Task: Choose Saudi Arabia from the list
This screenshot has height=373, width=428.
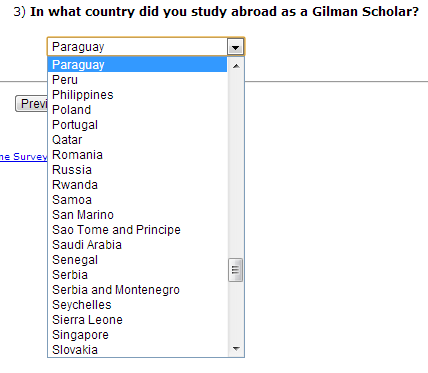Action: tap(137, 245)
